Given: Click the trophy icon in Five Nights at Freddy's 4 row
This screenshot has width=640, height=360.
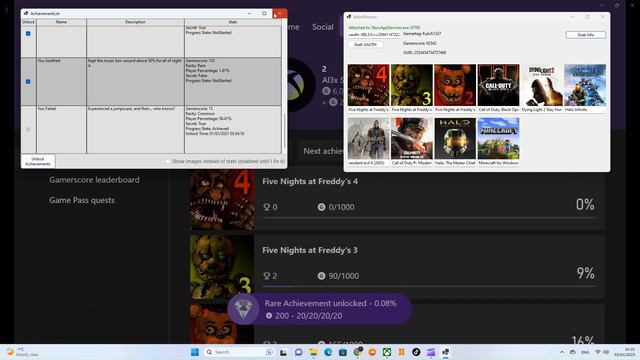Looking at the screenshot, I should [x=267, y=207].
